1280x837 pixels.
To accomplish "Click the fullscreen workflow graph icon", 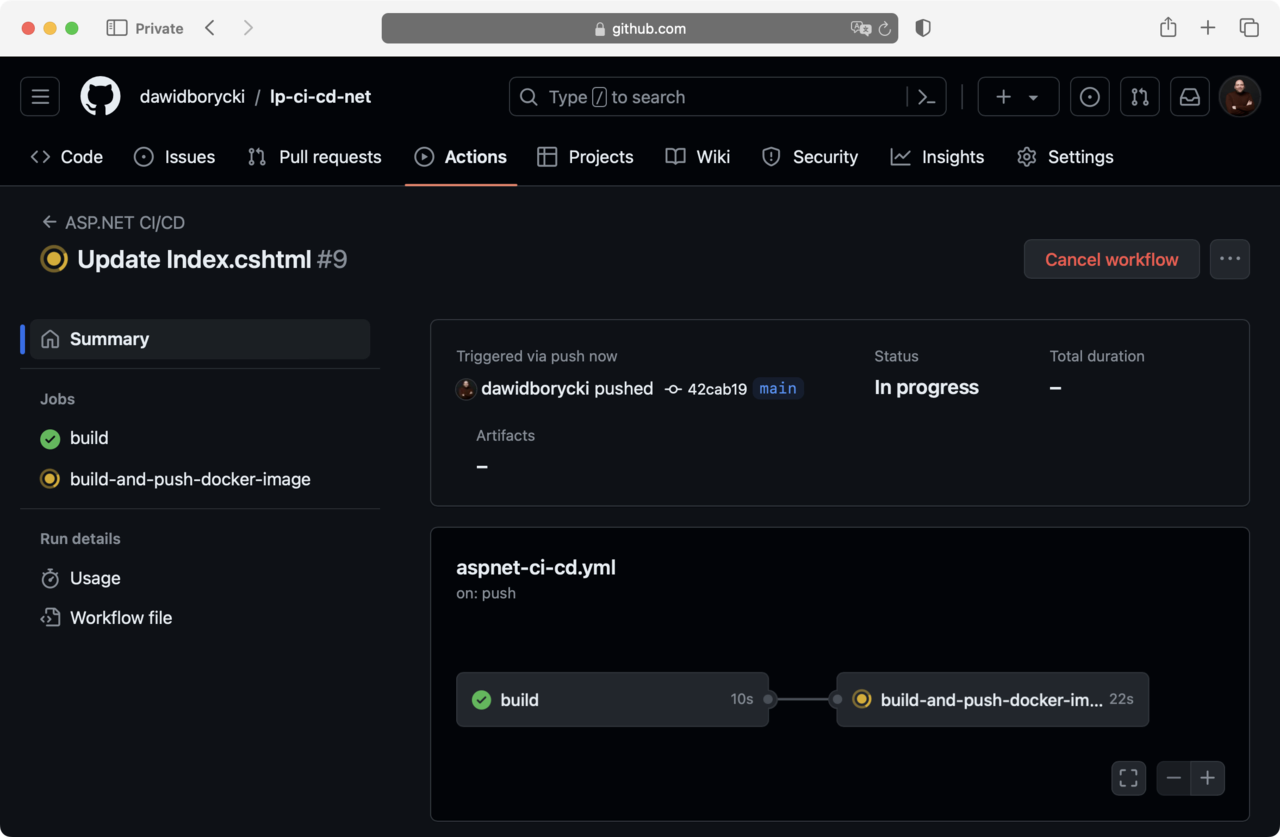I will pos(1128,778).
